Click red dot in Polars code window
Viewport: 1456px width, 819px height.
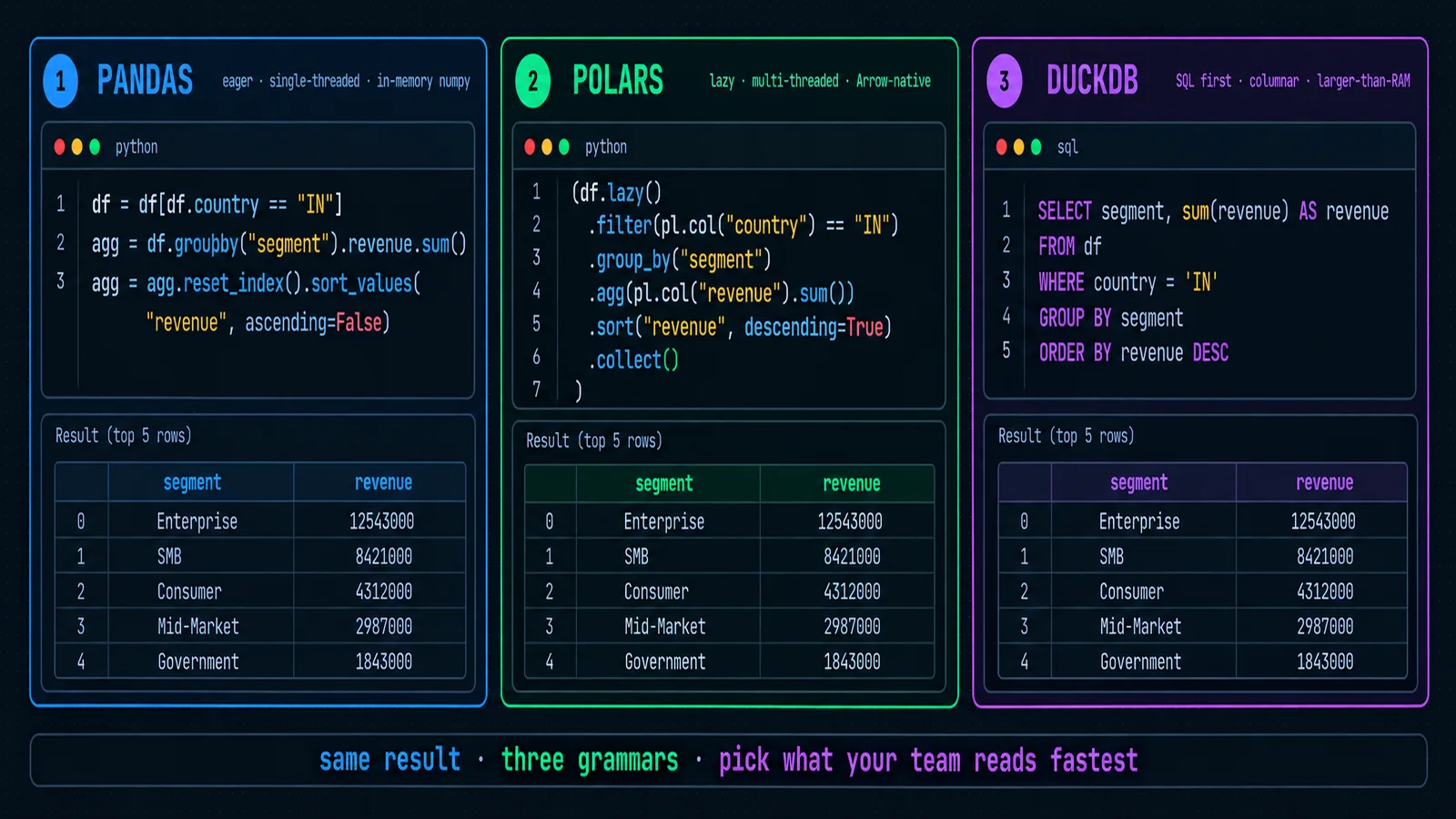tap(530, 147)
